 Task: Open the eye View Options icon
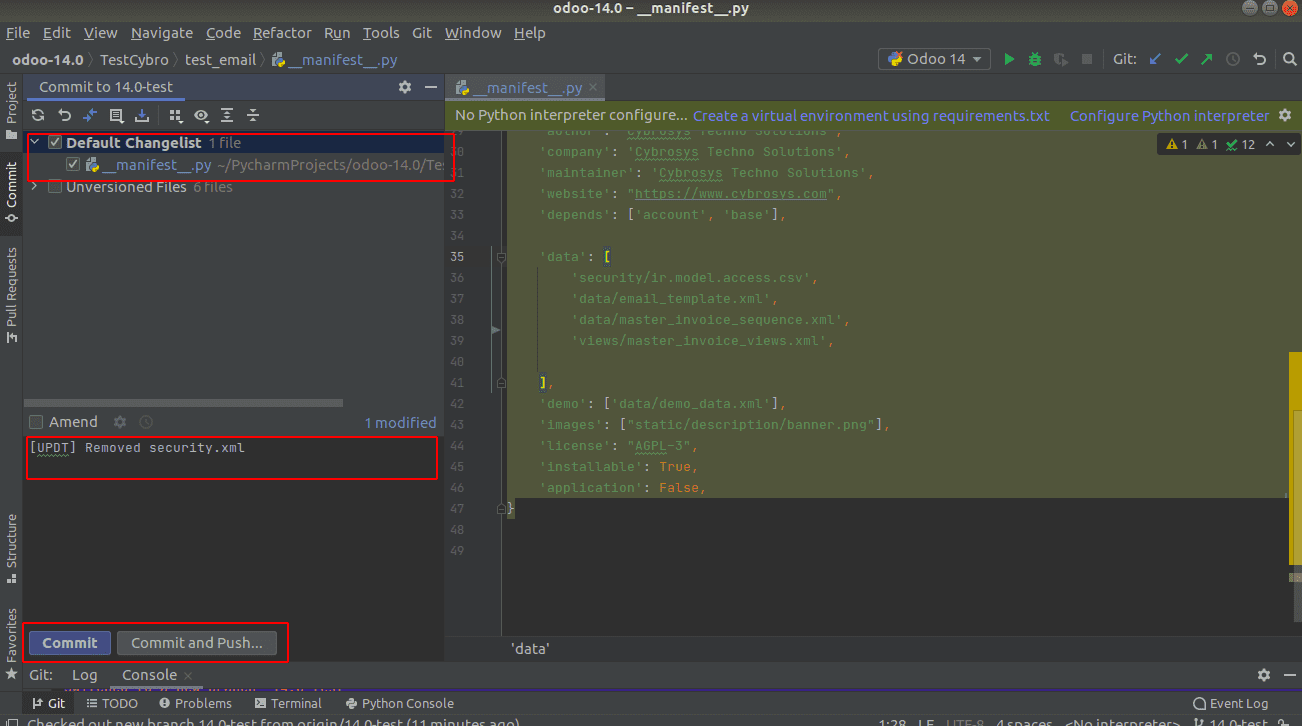(x=201, y=115)
